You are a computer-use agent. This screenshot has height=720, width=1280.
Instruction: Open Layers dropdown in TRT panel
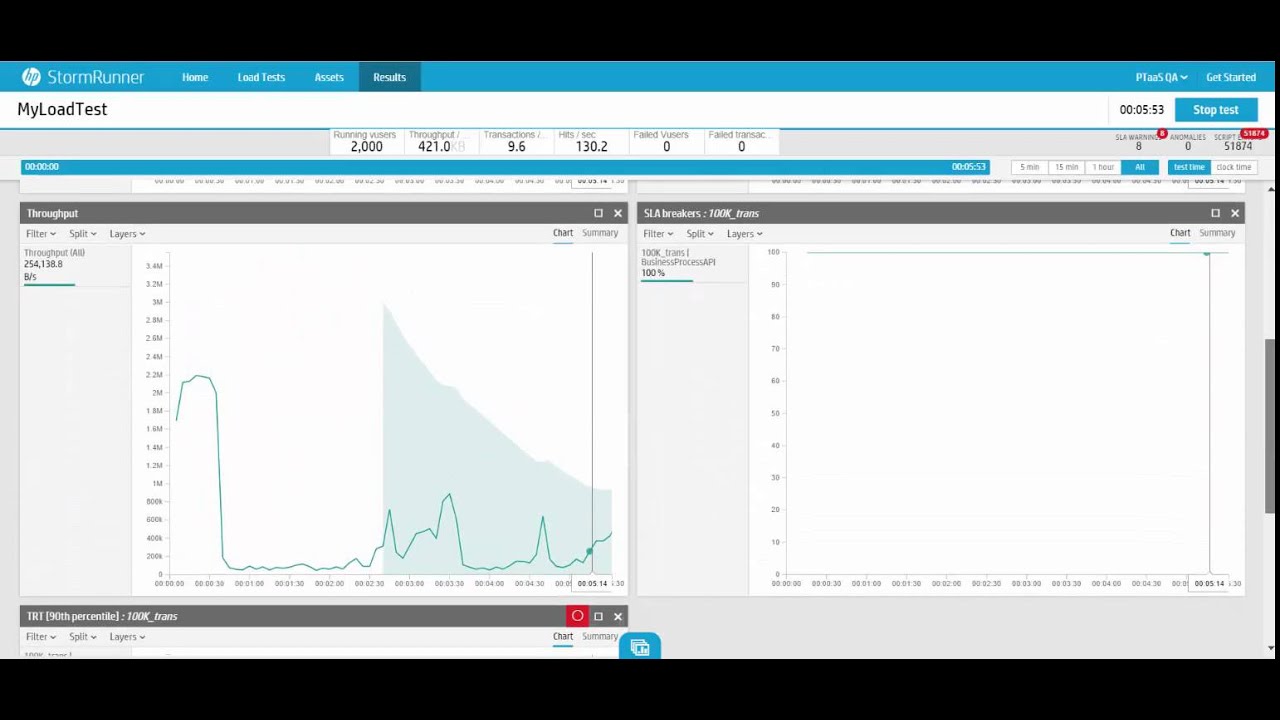pos(127,637)
